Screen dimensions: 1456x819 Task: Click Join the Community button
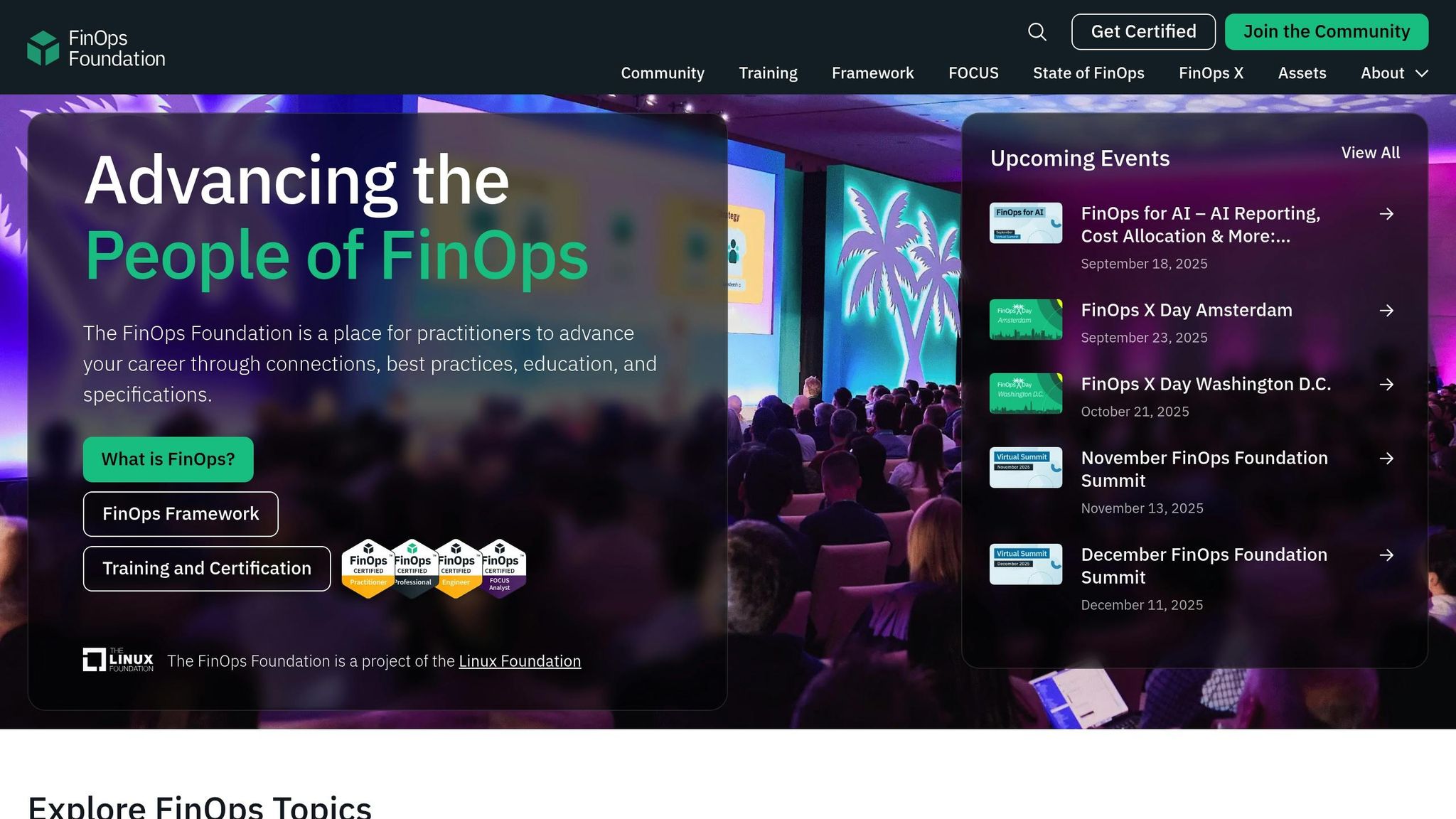pos(1326,32)
